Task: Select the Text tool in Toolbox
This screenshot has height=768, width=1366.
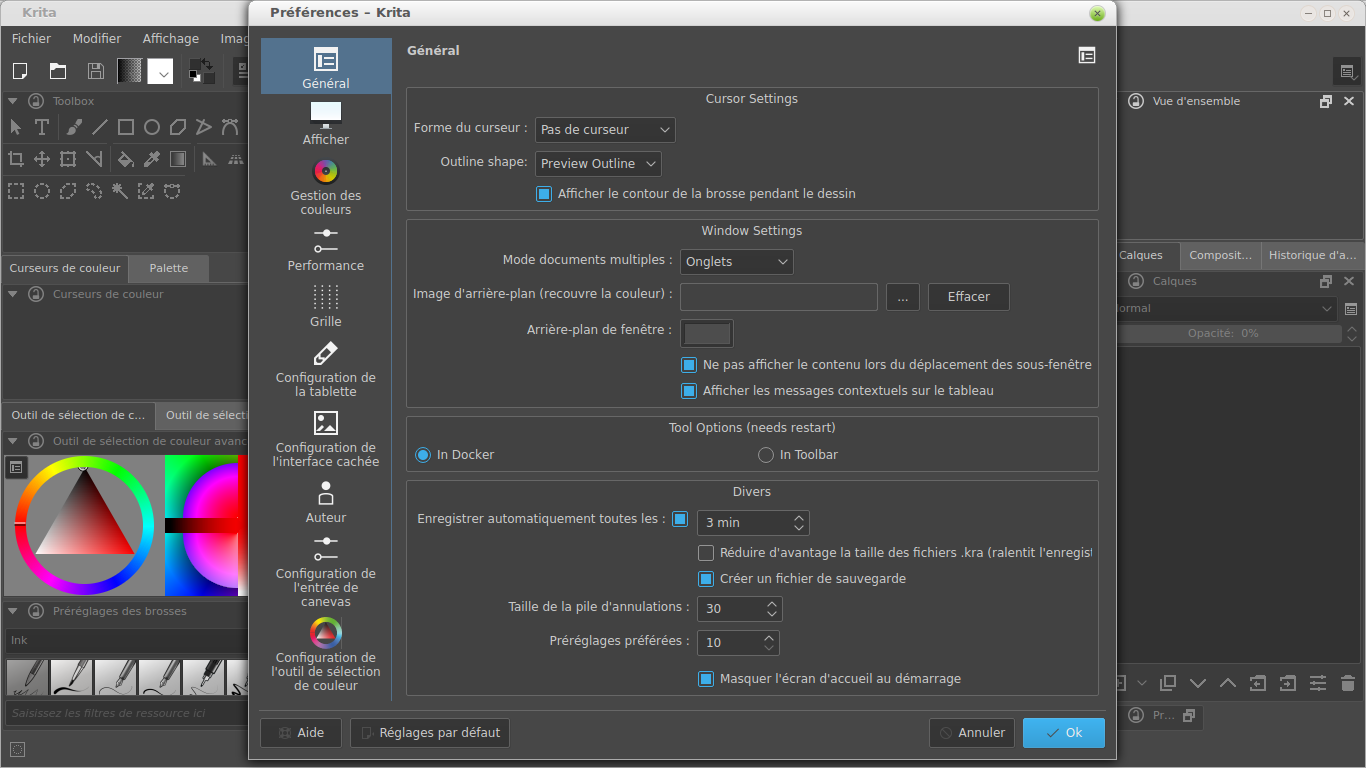Action: coord(42,127)
